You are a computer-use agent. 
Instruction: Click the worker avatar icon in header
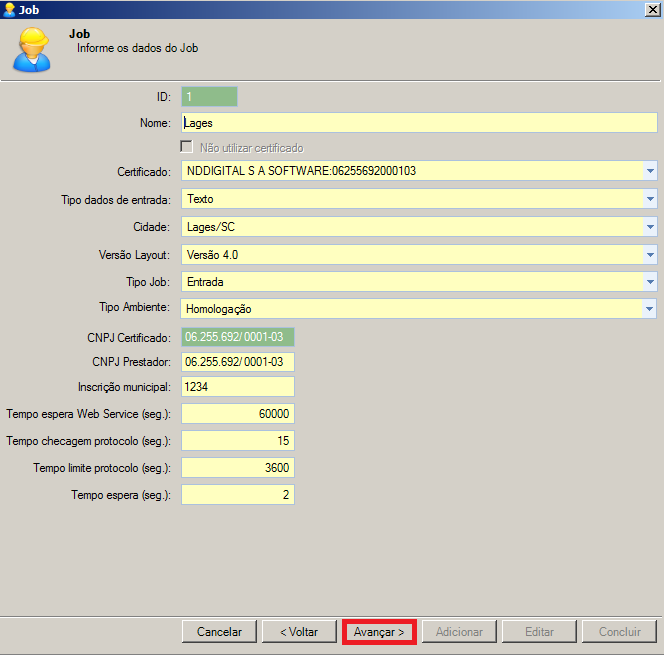tap(30, 49)
